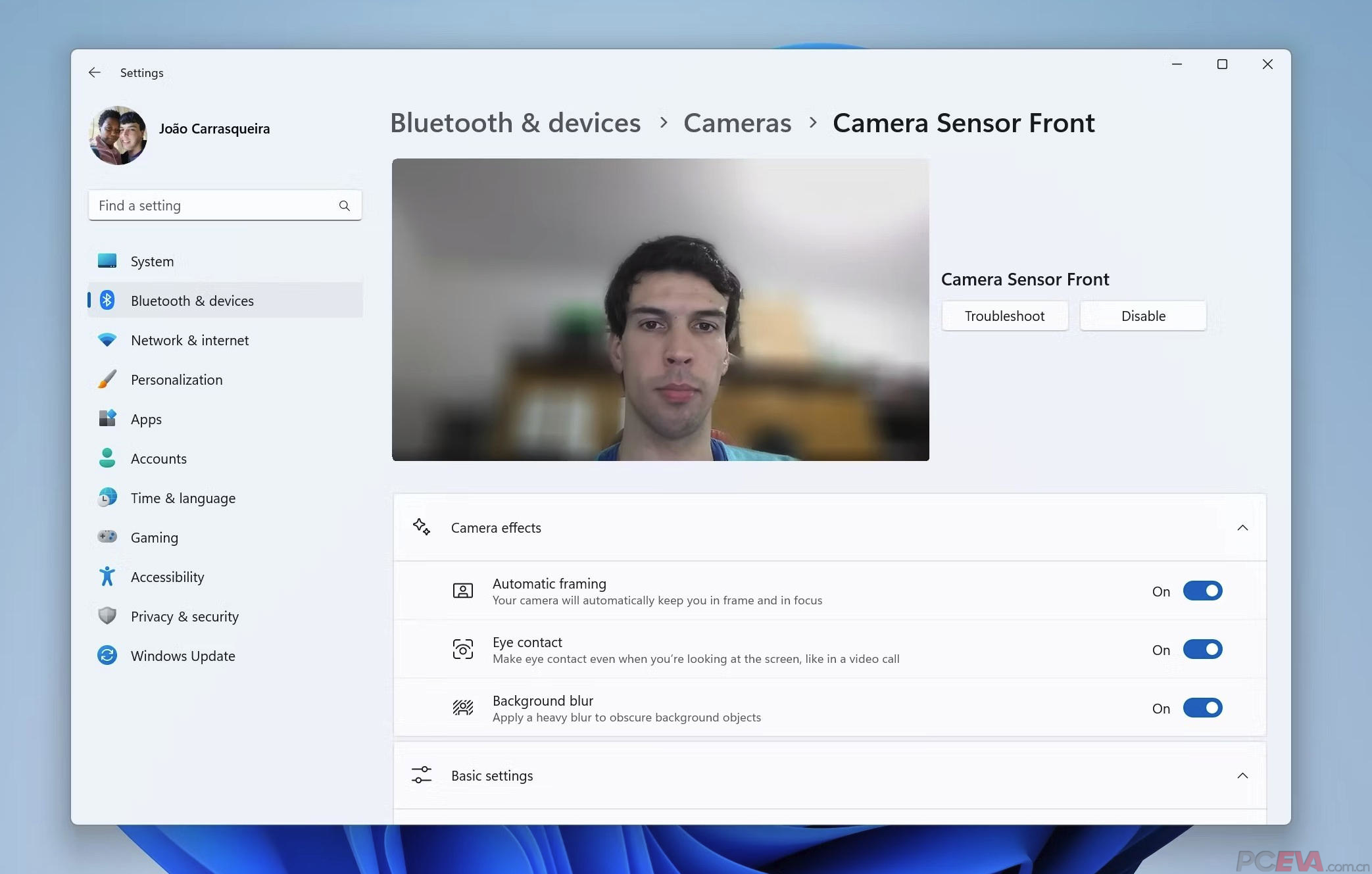Screen dimensions: 1372x874
Task: Click the user profile picture
Action: [118, 135]
